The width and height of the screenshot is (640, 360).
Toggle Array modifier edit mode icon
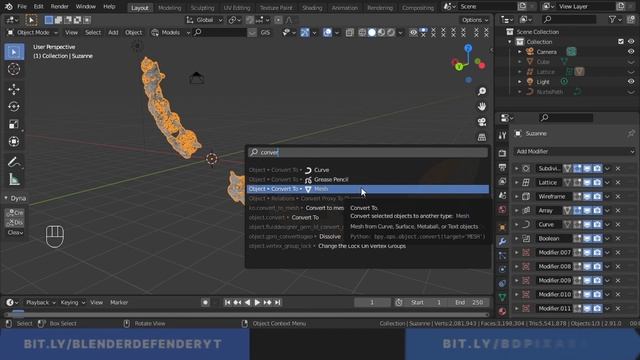coord(577,211)
